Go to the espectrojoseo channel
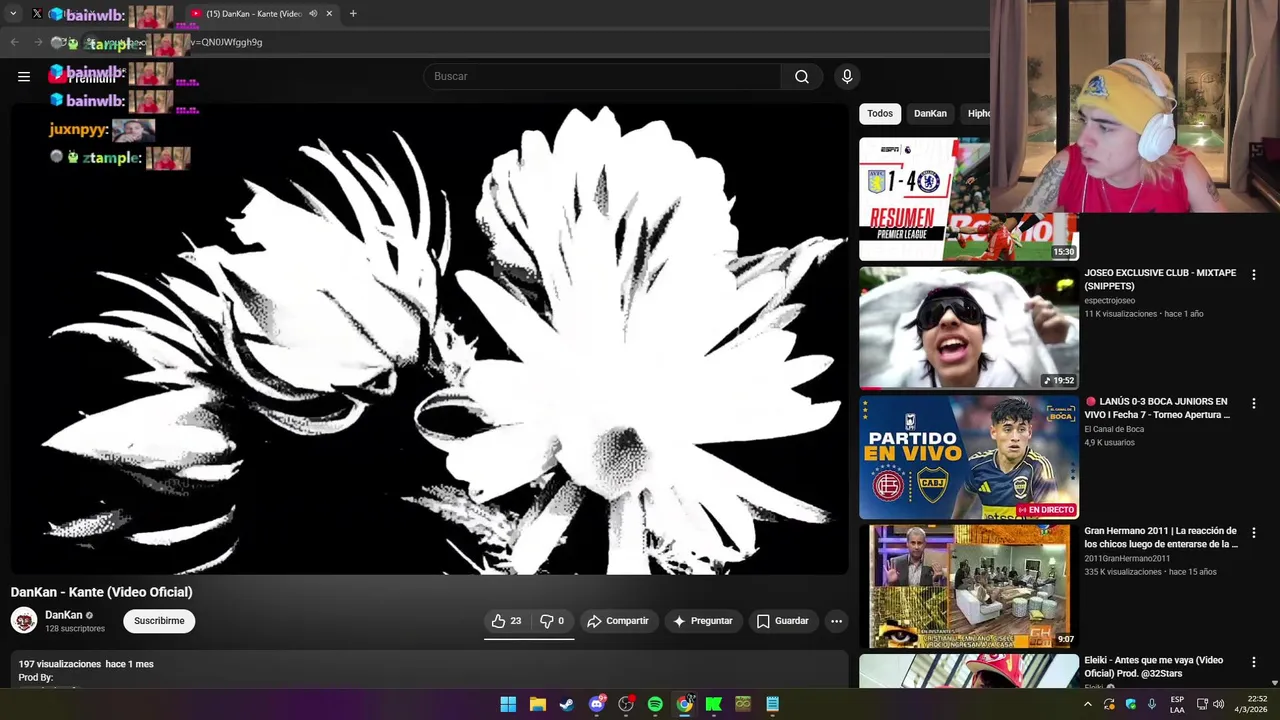 1109,300
